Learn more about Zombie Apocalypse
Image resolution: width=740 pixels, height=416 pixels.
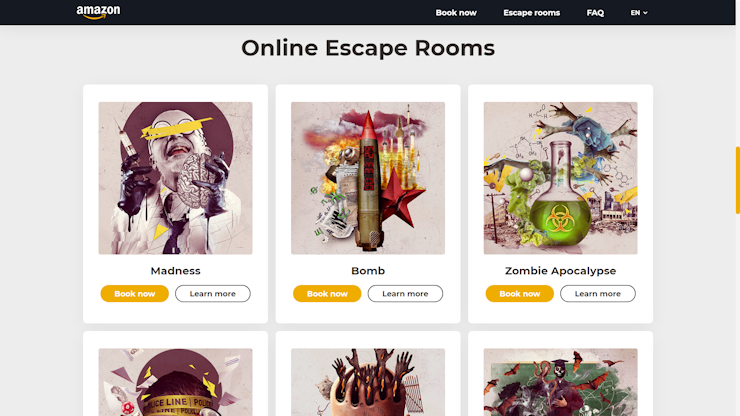coord(598,294)
